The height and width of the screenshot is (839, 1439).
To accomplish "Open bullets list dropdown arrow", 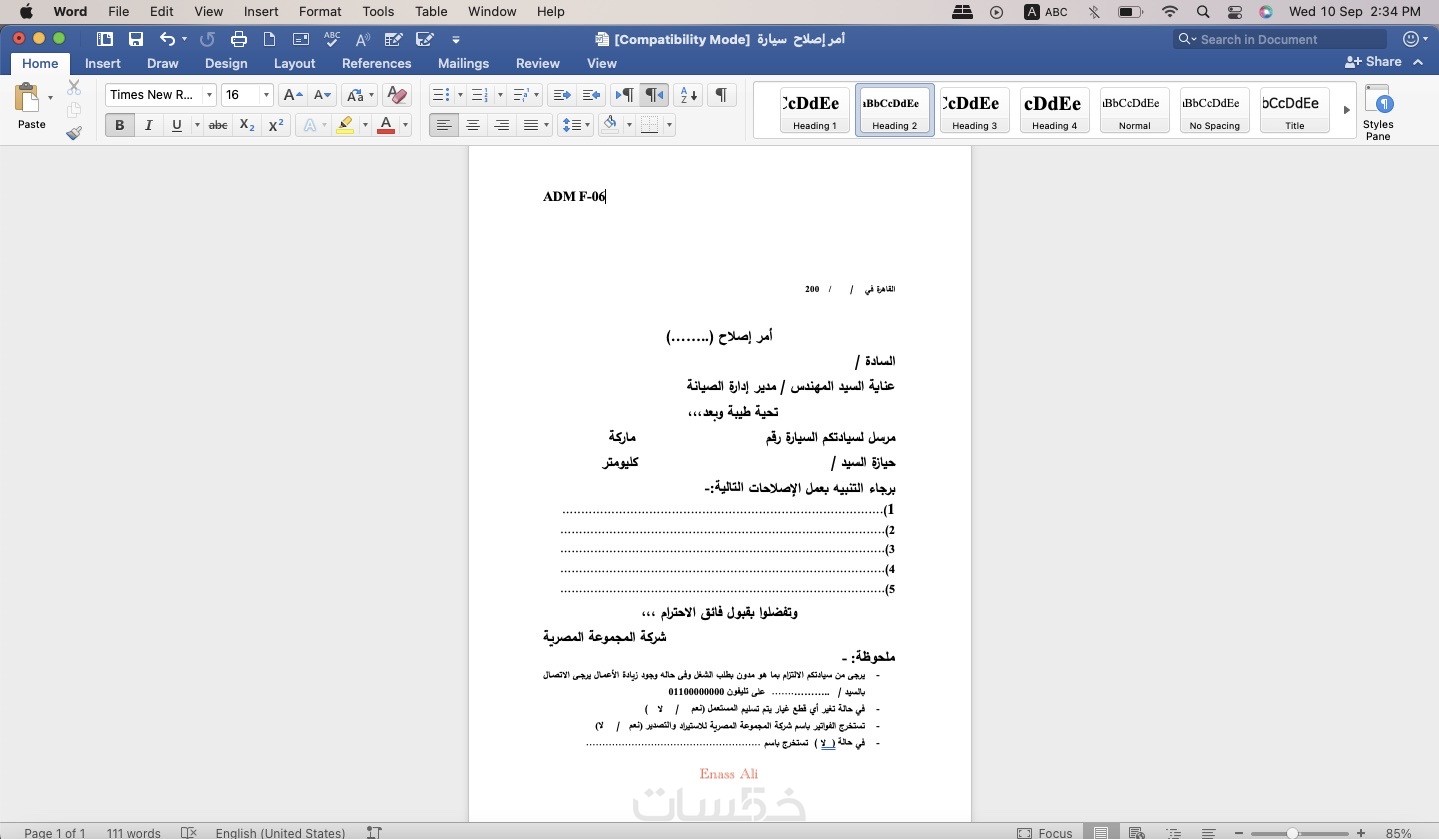I will coord(460,95).
